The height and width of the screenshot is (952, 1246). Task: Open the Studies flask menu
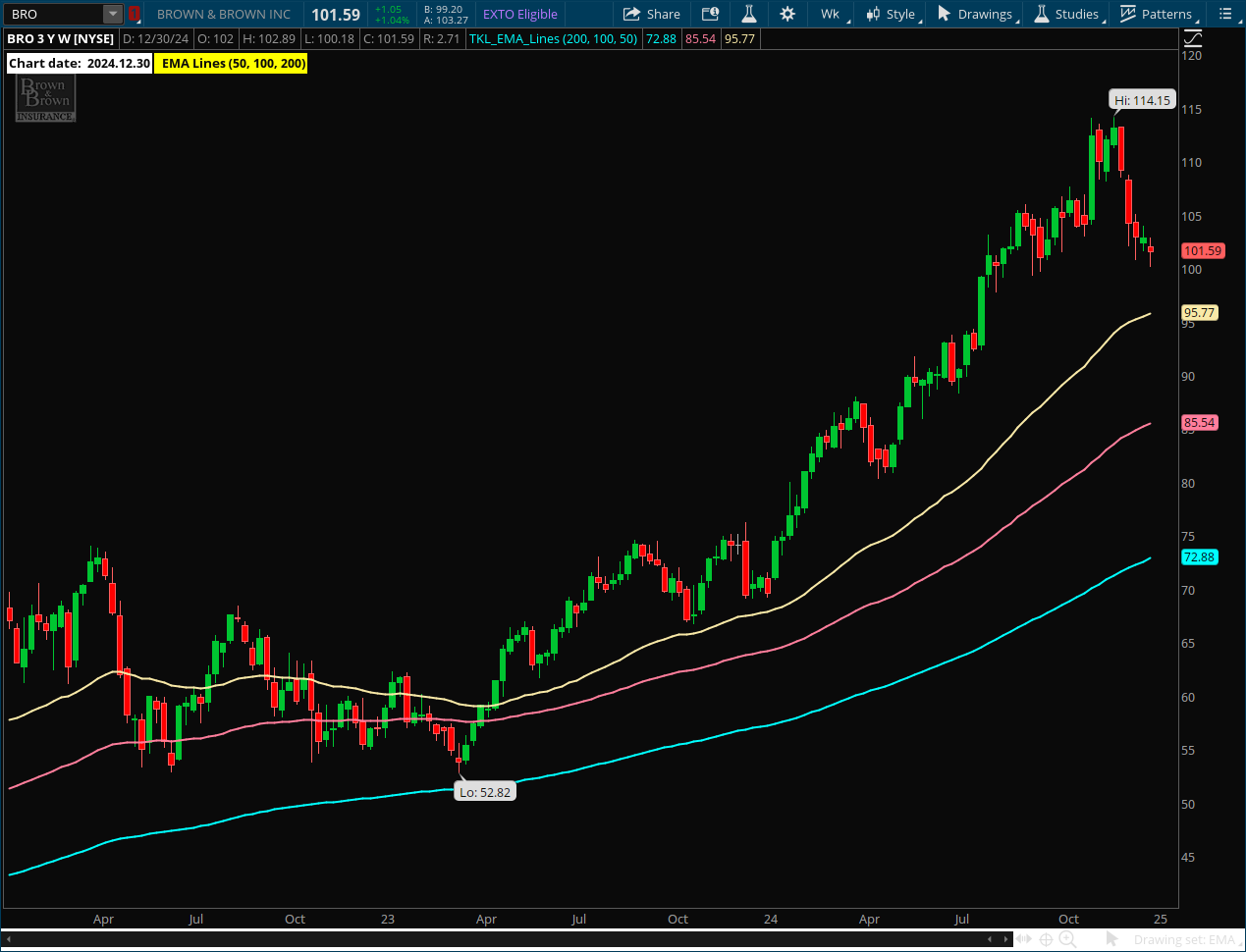[1069, 14]
